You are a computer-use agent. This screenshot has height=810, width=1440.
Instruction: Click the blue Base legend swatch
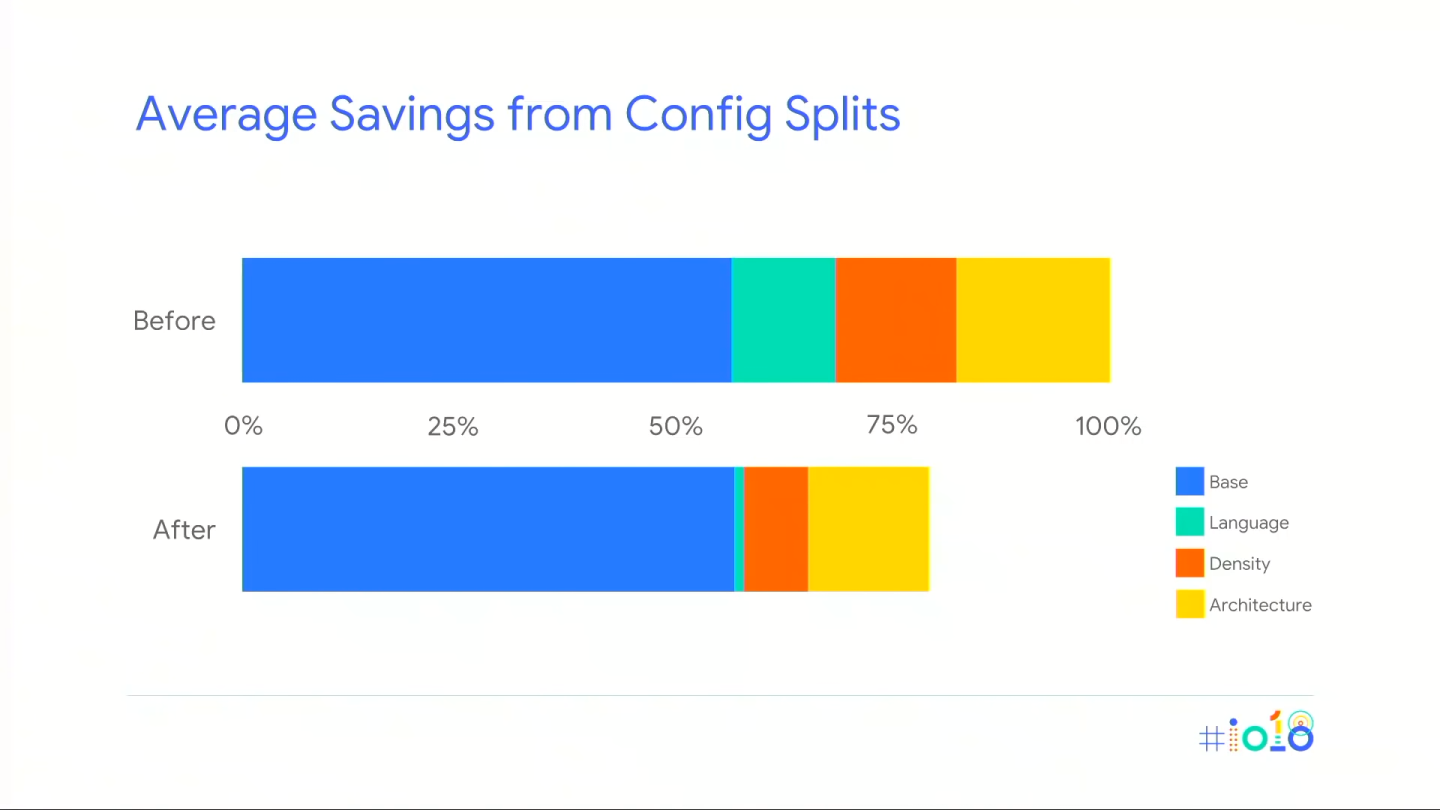1189,482
